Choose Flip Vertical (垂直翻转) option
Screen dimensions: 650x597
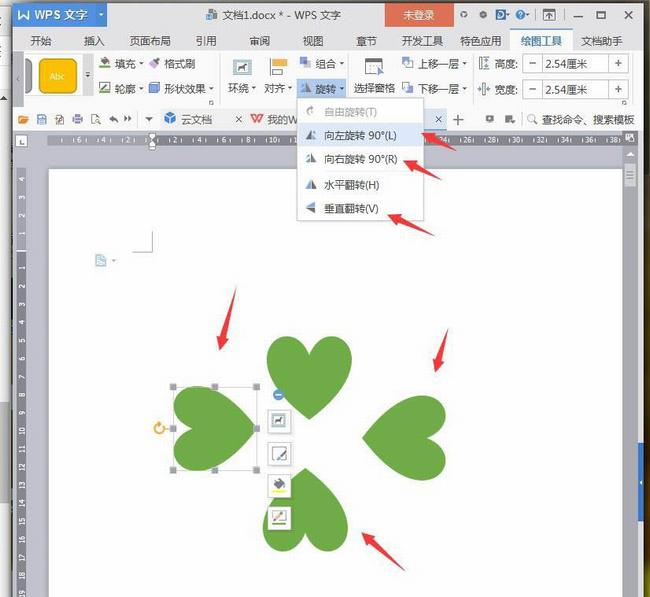point(350,208)
